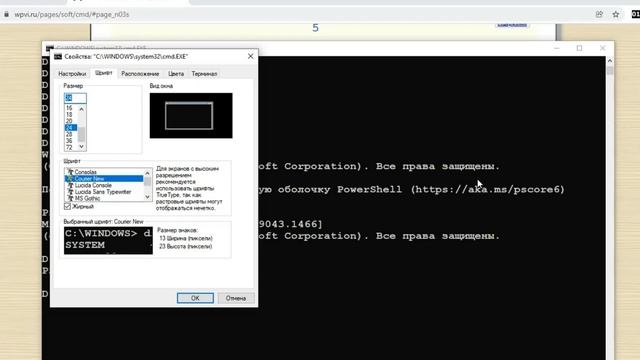Switch to the Расположение tab
This screenshot has height=360, width=640.
140,74
